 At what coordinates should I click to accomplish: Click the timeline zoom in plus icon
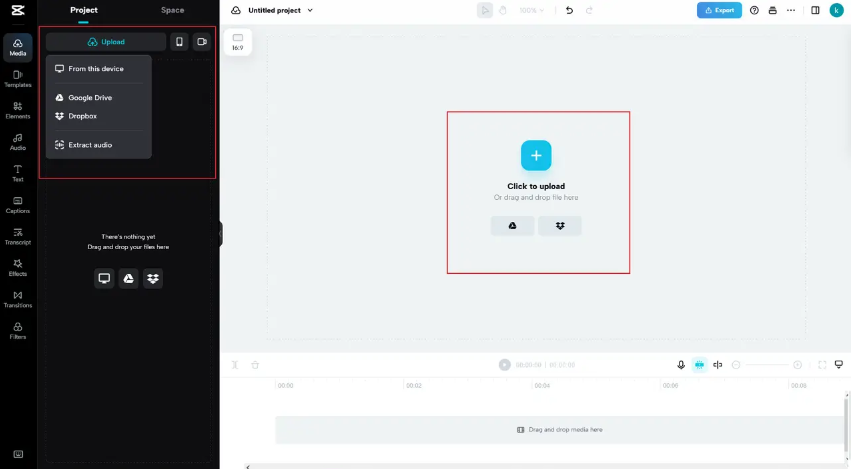(797, 365)
